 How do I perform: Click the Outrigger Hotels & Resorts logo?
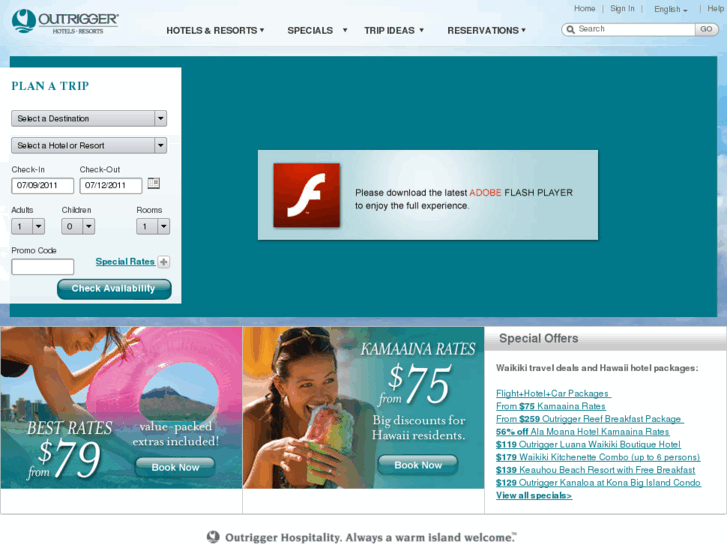point(65,21)
